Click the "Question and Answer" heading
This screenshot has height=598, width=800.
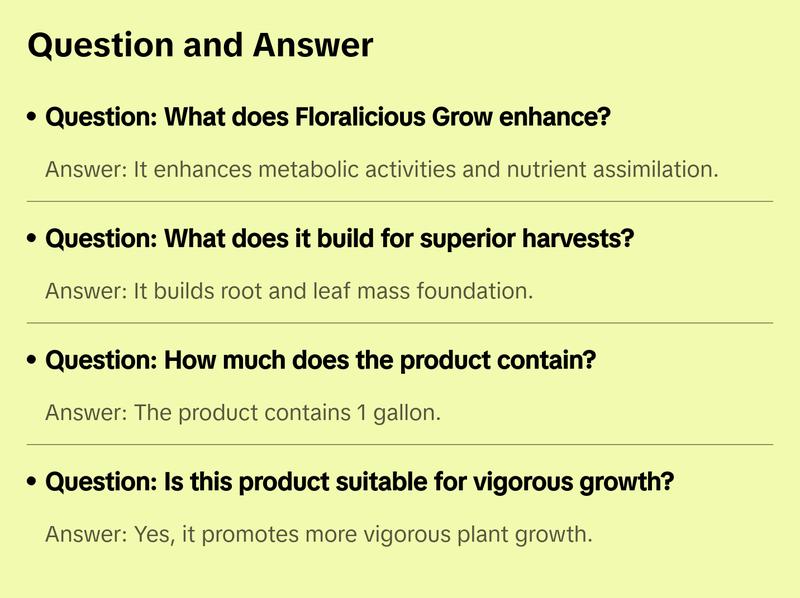200,45
